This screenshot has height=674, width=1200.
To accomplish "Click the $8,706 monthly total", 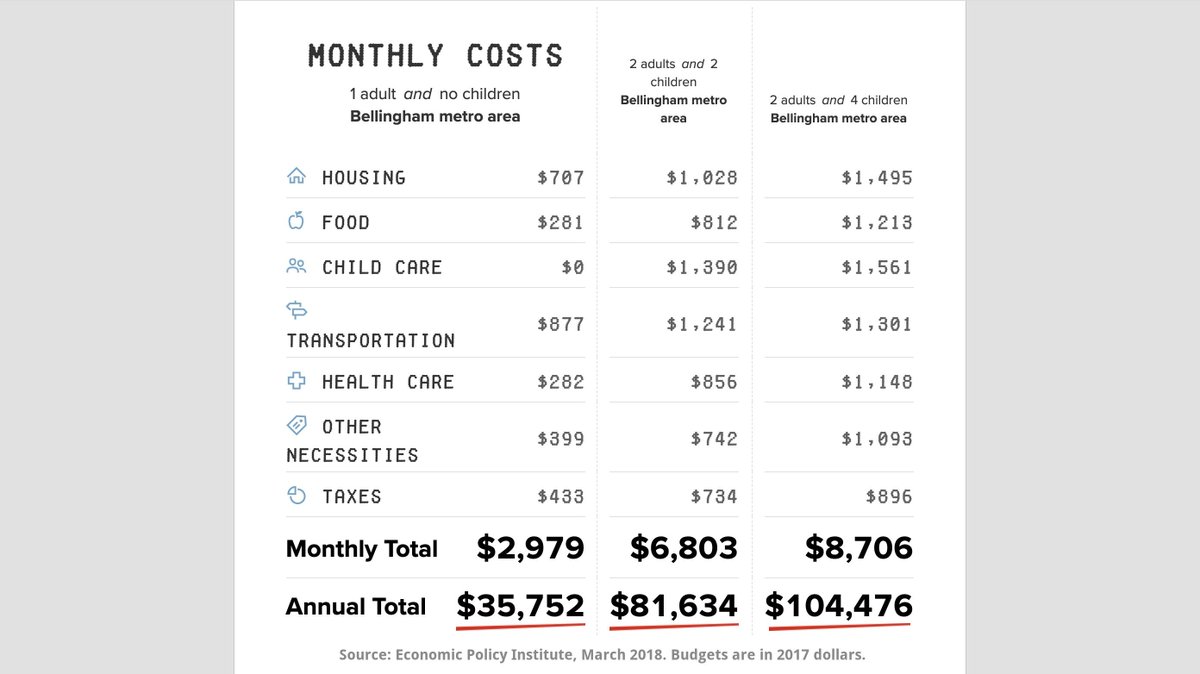I will (858, 548).
